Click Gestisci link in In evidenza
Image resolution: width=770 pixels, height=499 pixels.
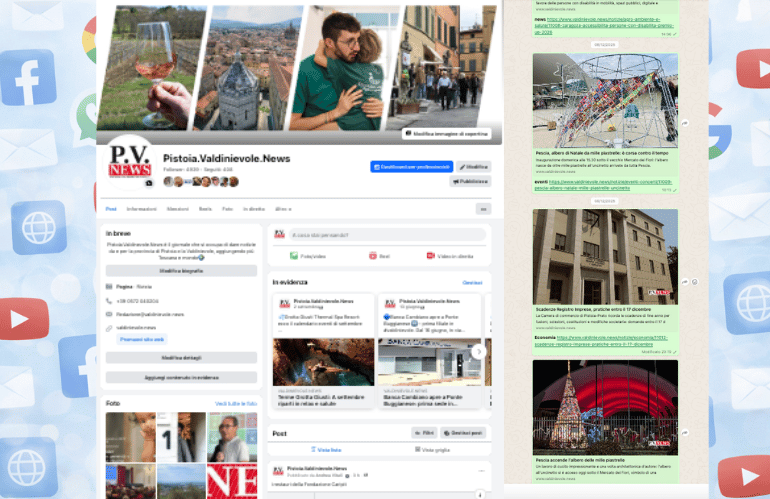tap(472, 283)
